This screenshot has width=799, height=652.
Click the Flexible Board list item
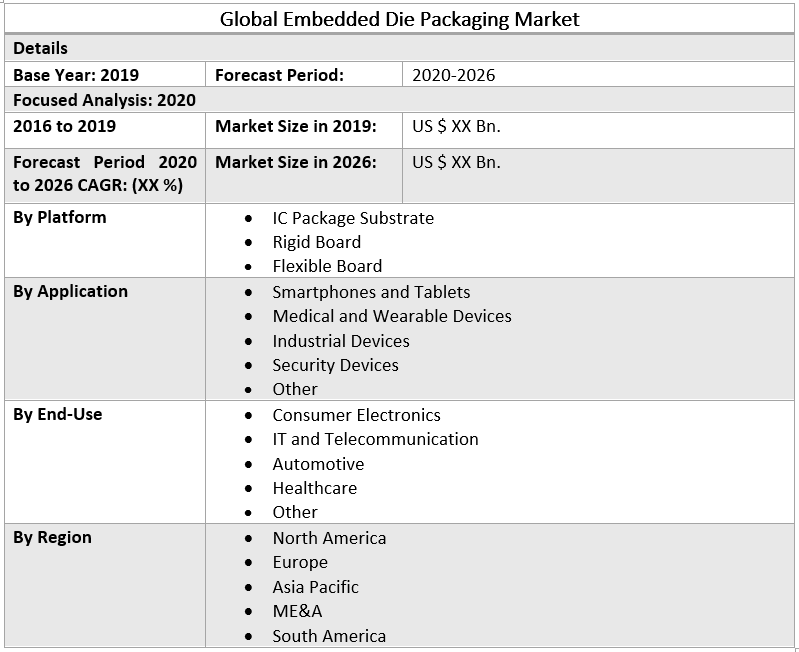[327, 266]
